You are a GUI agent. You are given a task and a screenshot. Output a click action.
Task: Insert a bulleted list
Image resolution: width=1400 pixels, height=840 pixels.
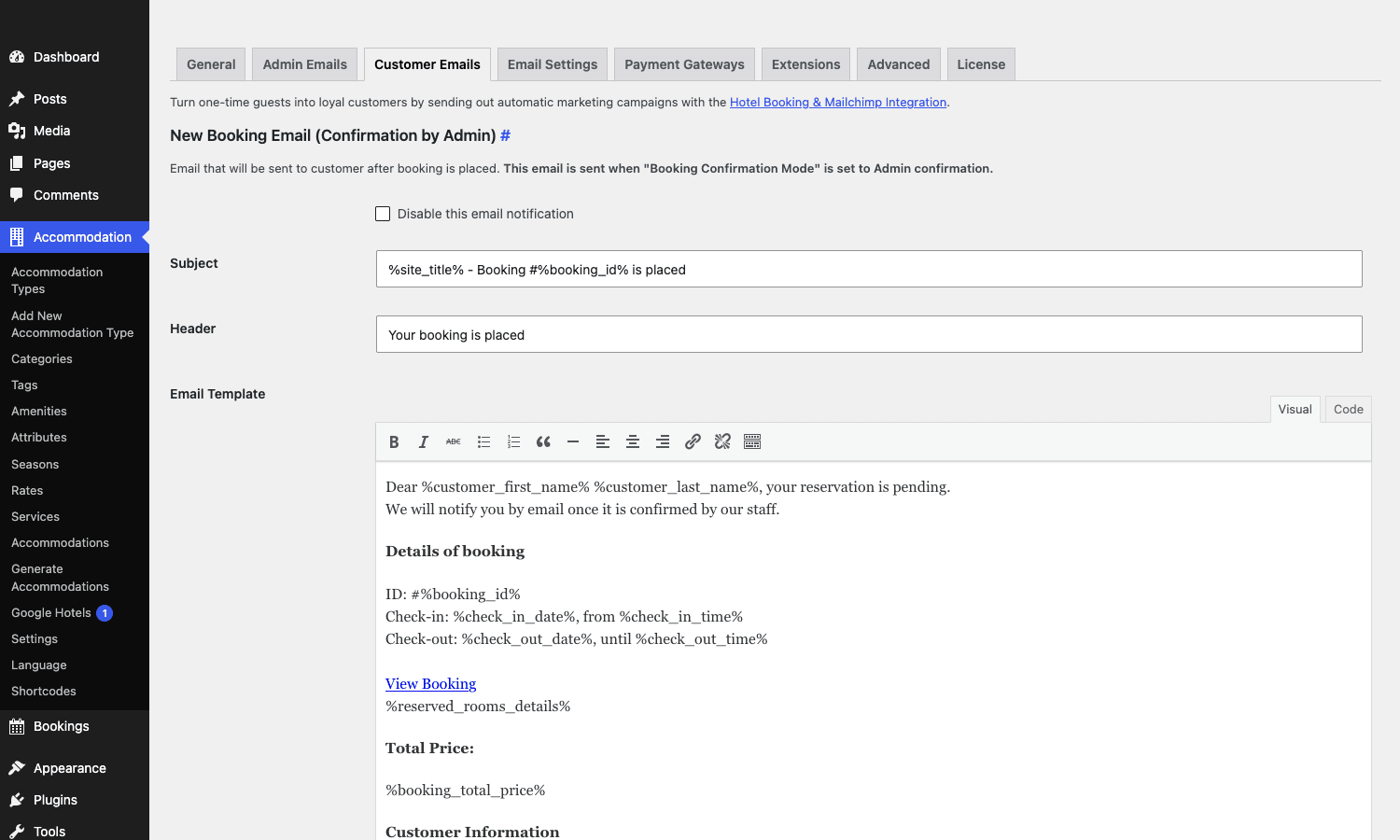(x=483, y=442)
